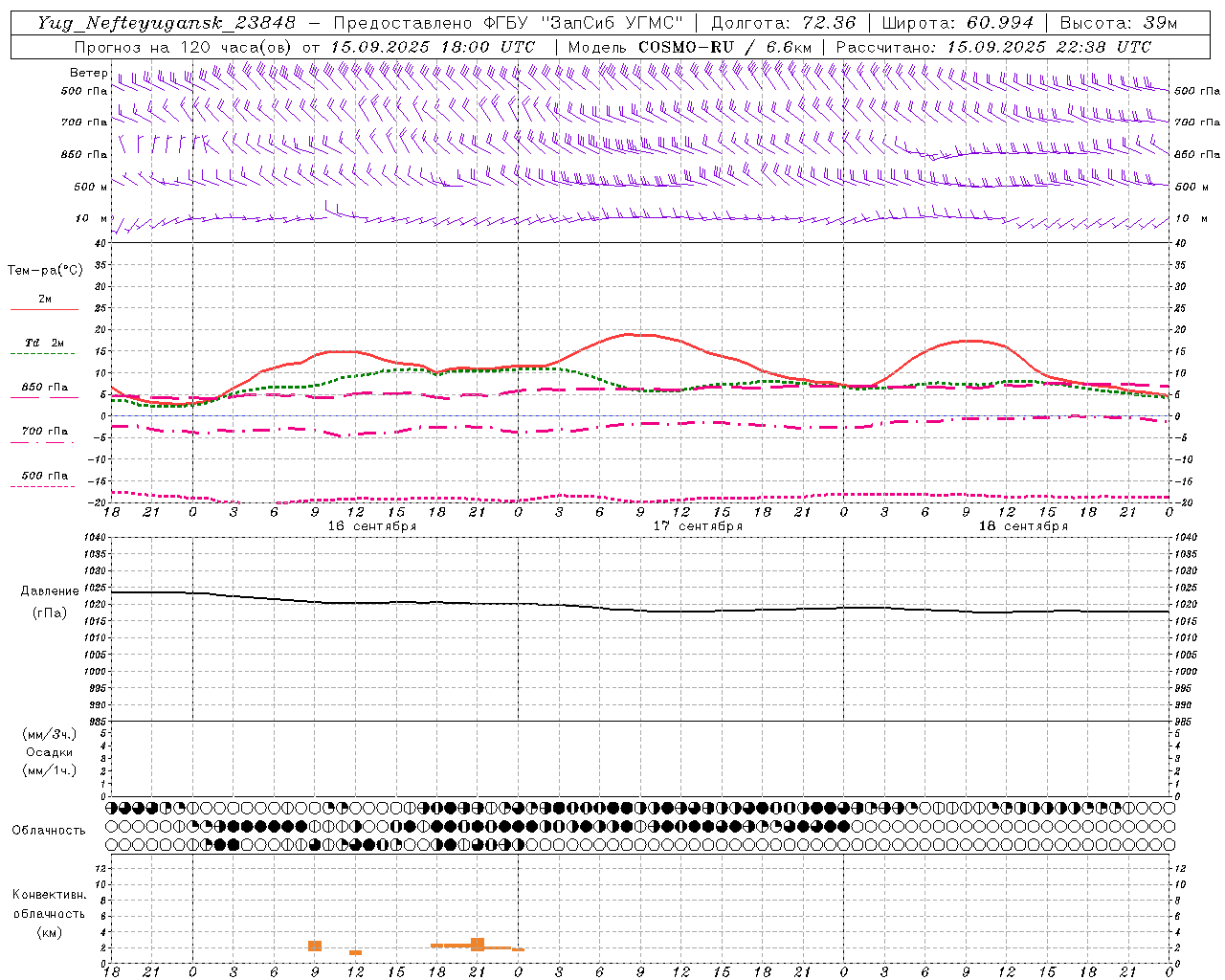The height and width of the screenshot is (980, 1225).
Task: Click the "Высота: 39м" header field
Action: pos(1119,23)
